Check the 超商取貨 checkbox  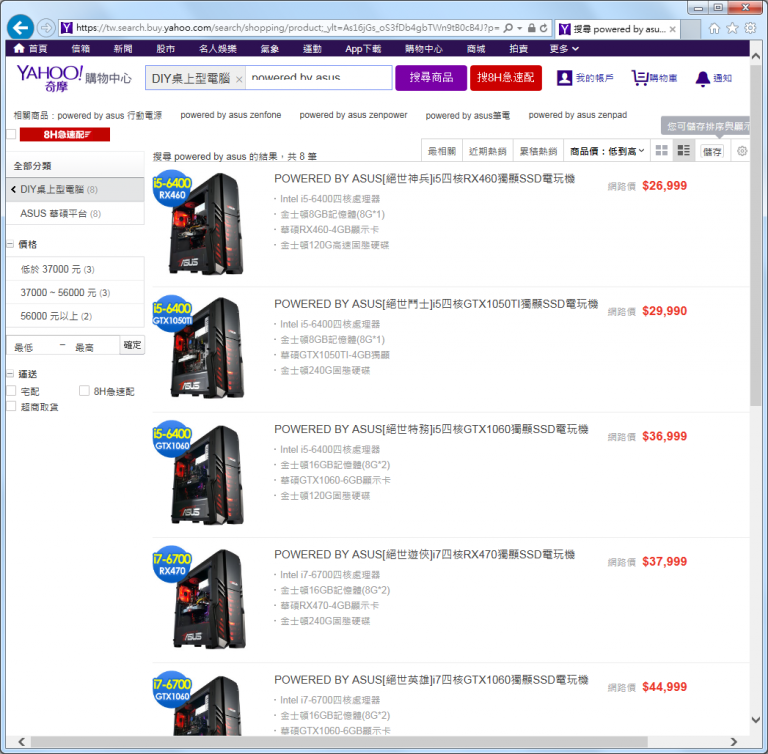tap(11, 406)
